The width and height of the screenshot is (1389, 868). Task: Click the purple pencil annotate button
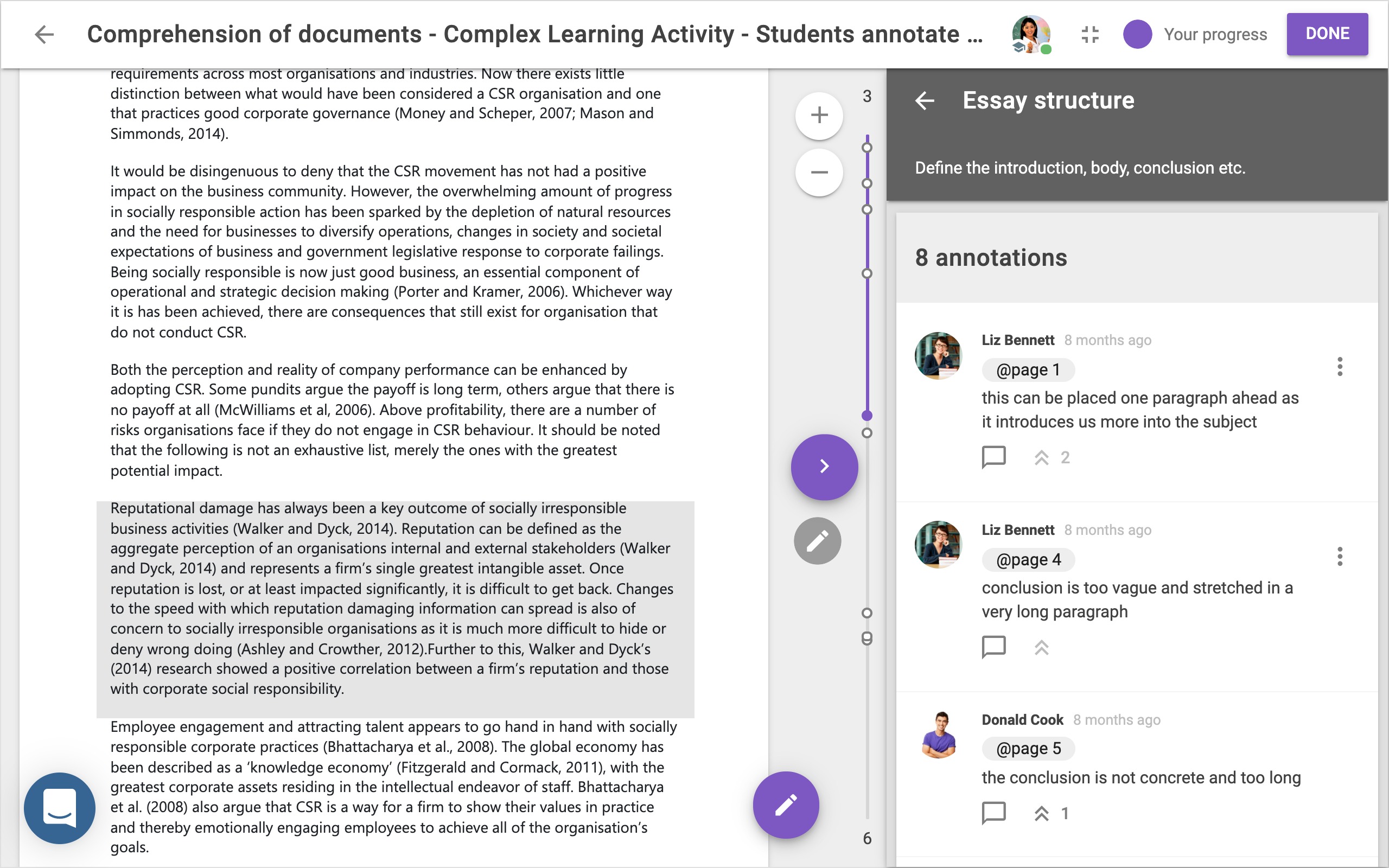click(x=786, y=805)
